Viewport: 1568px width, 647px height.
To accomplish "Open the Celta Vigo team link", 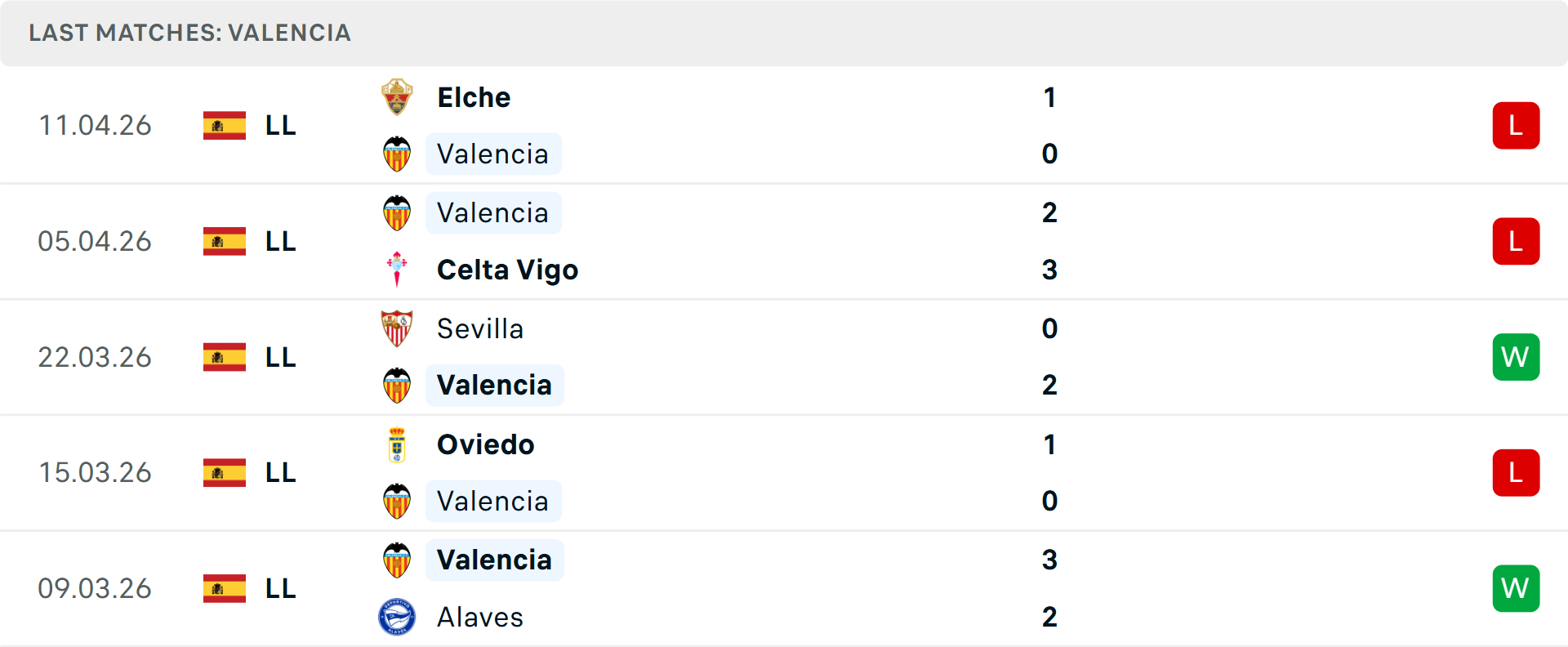I will click(x=507, y=270).
